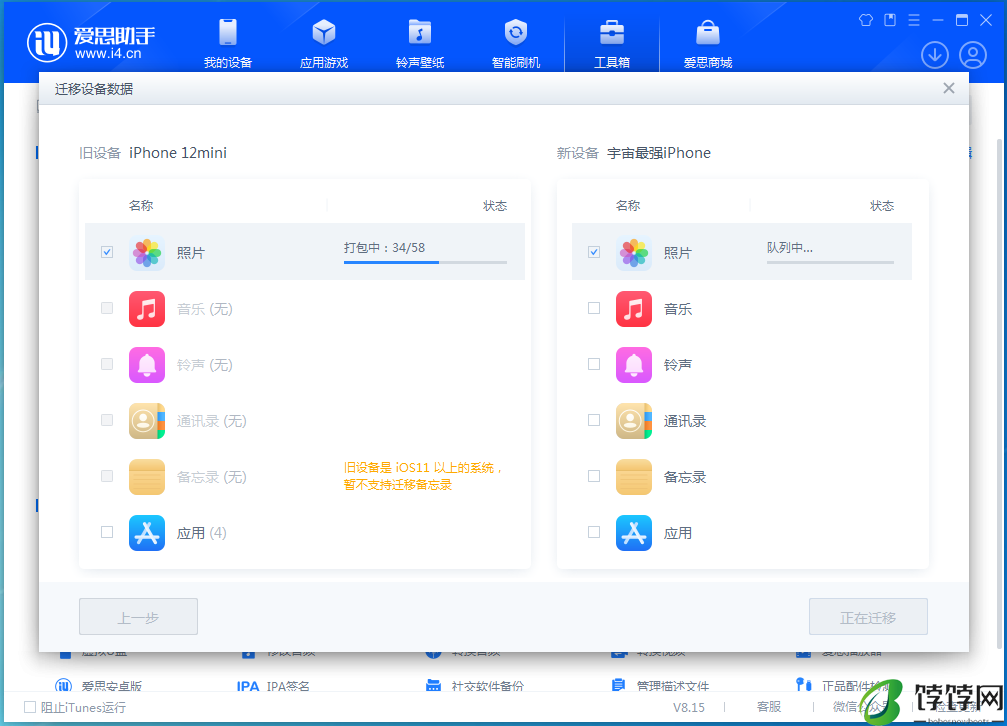
Task: Switch to the 工具箱 tab
Action: click(611, 43)
